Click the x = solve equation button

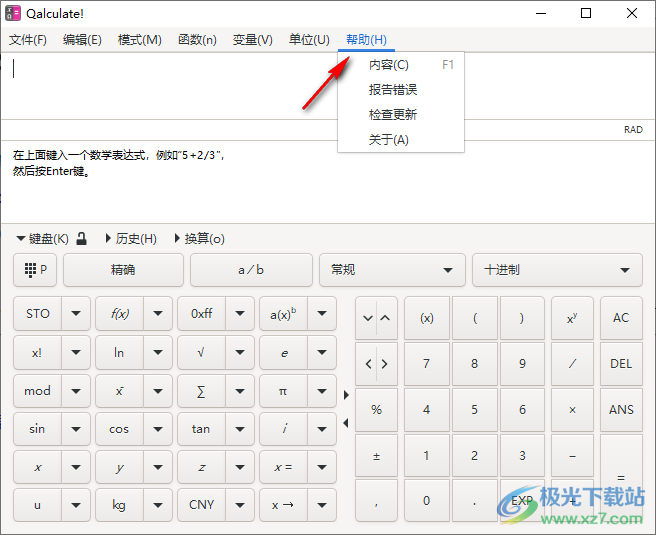click(x=283, y=467)
